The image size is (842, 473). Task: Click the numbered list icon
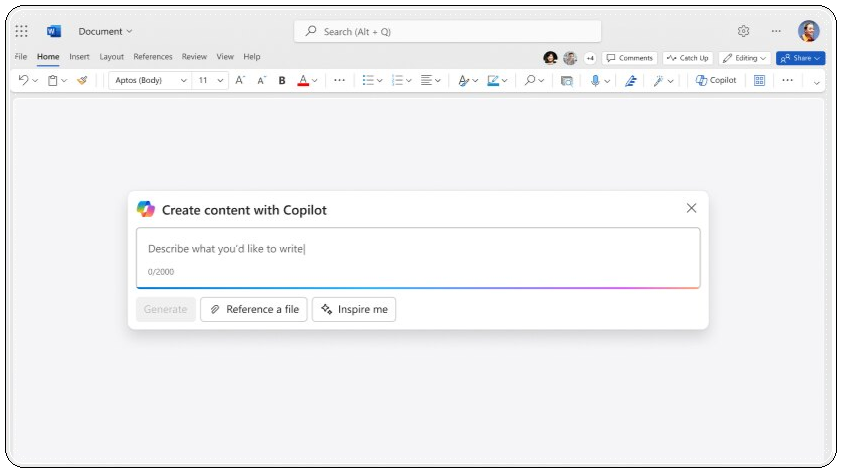pyautogui.click(x=397, y=80)
